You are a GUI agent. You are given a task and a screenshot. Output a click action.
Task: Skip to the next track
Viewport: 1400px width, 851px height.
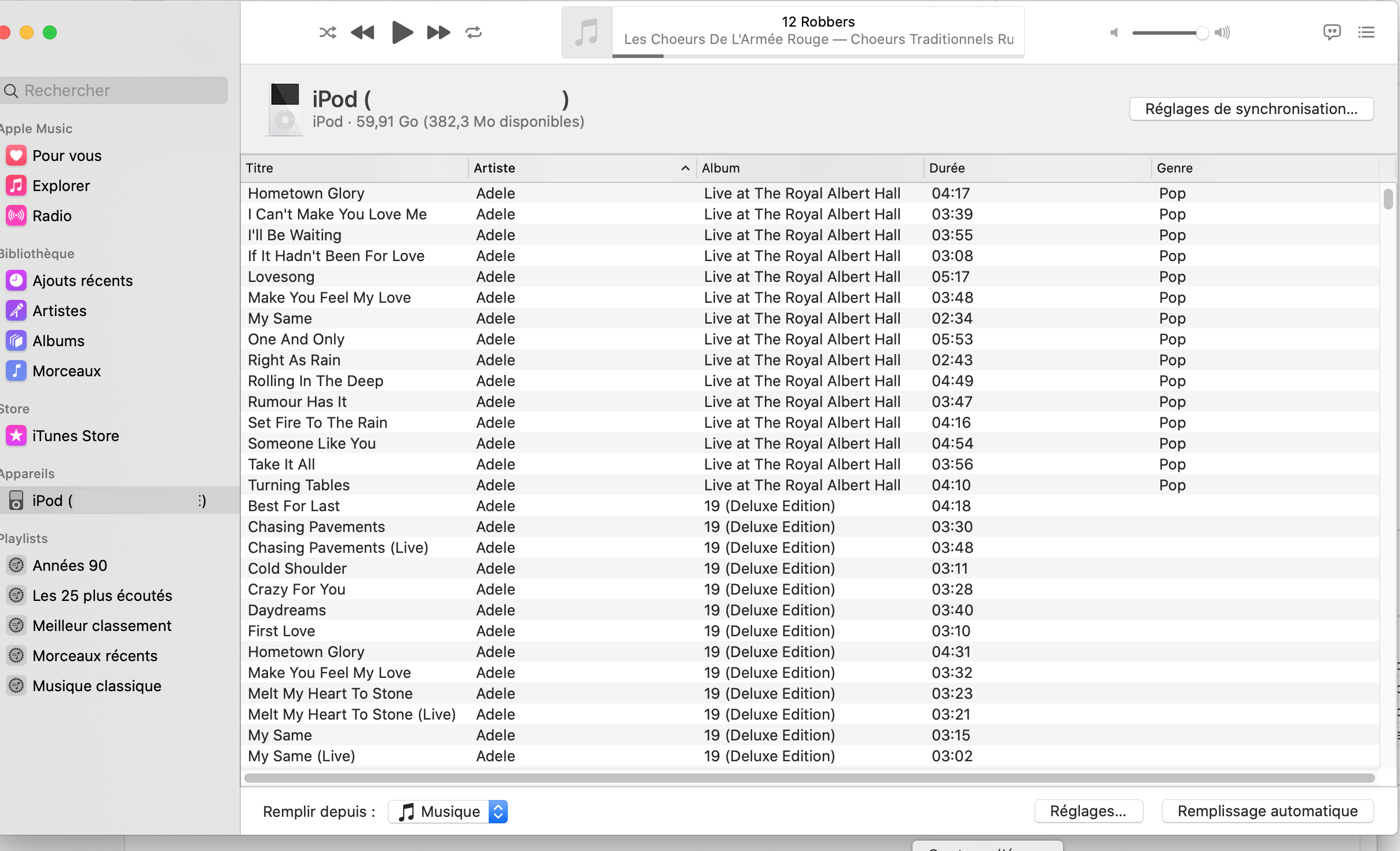tap(438, 32)
